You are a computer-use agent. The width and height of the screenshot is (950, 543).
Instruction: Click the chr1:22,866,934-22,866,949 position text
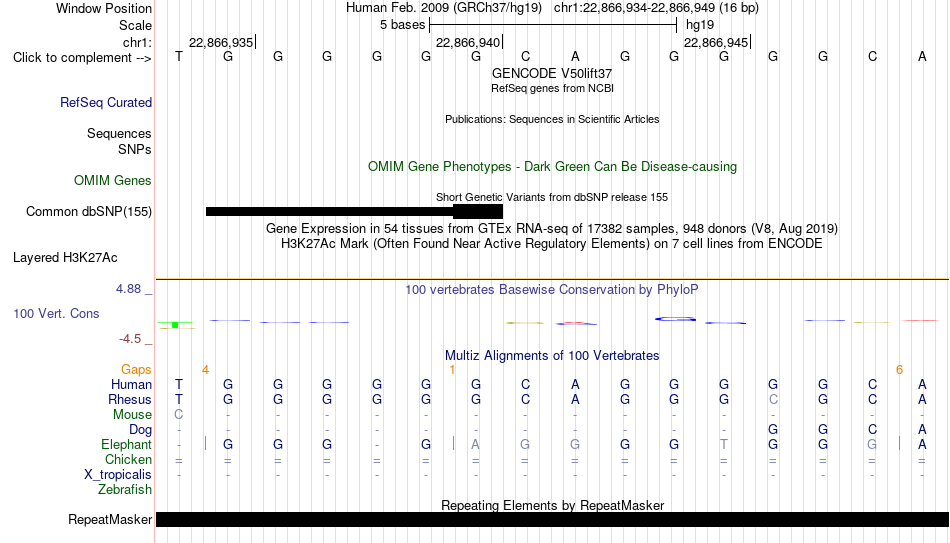point(656,8)
